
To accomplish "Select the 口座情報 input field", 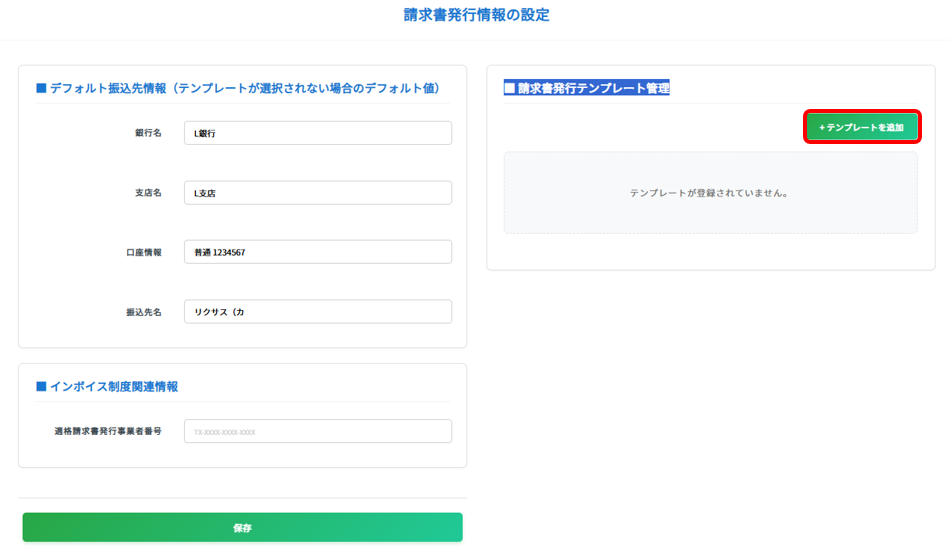I will 317,252.
